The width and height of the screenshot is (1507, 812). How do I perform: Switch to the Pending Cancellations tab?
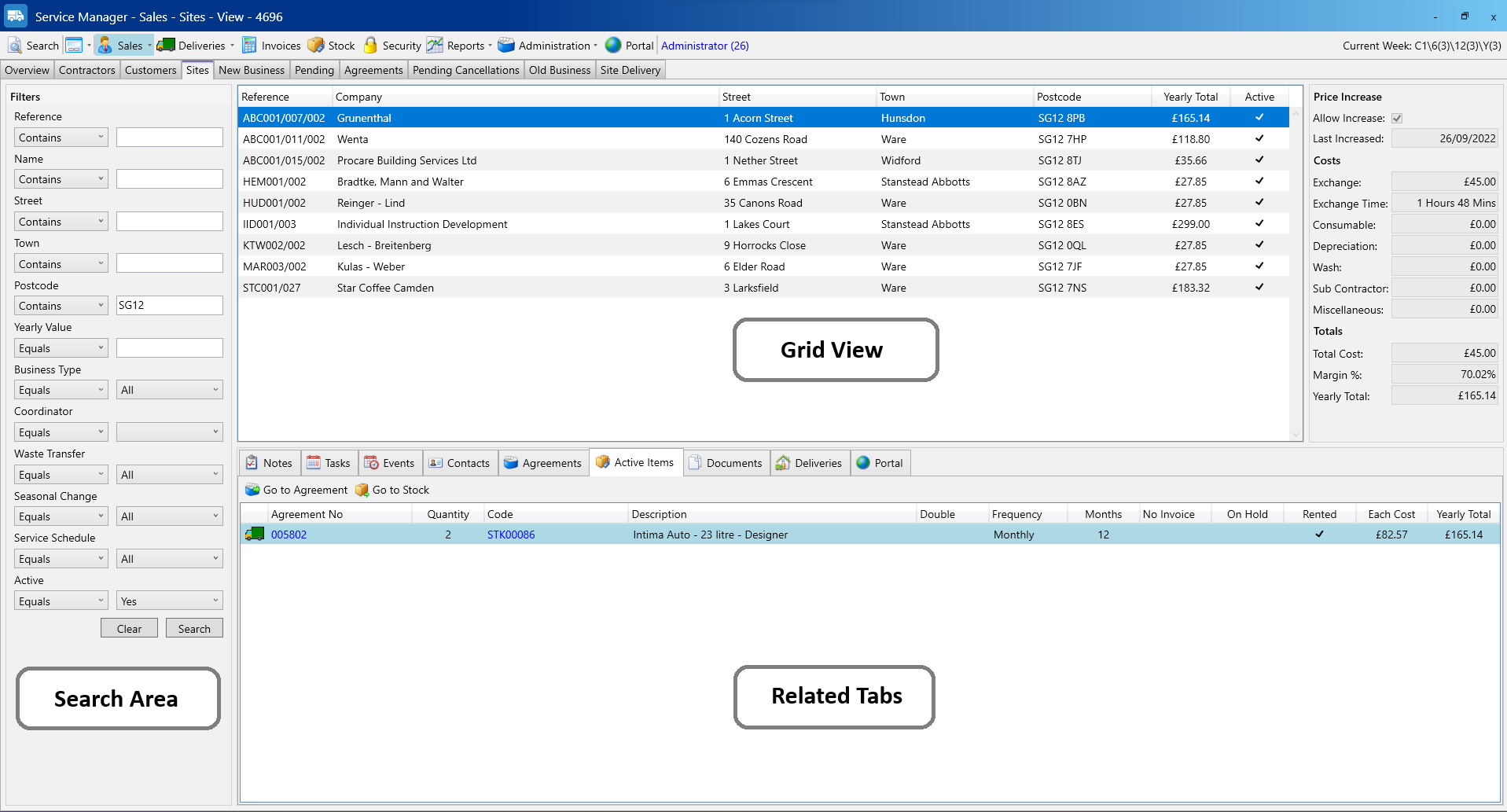pos(465,70)
